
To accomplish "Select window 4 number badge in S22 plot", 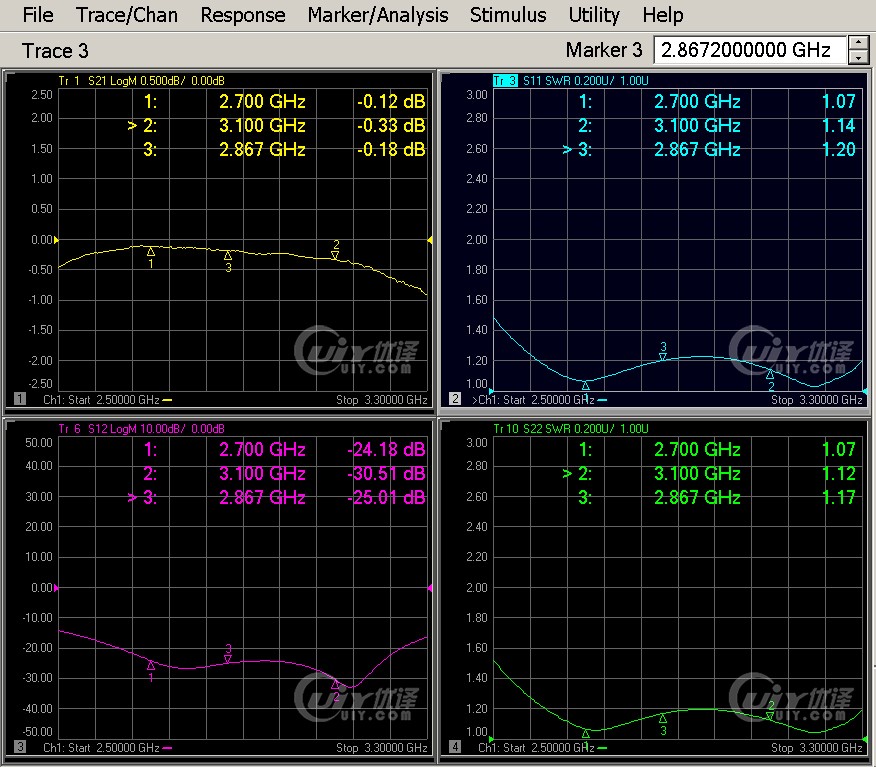I will click(455, 747).
